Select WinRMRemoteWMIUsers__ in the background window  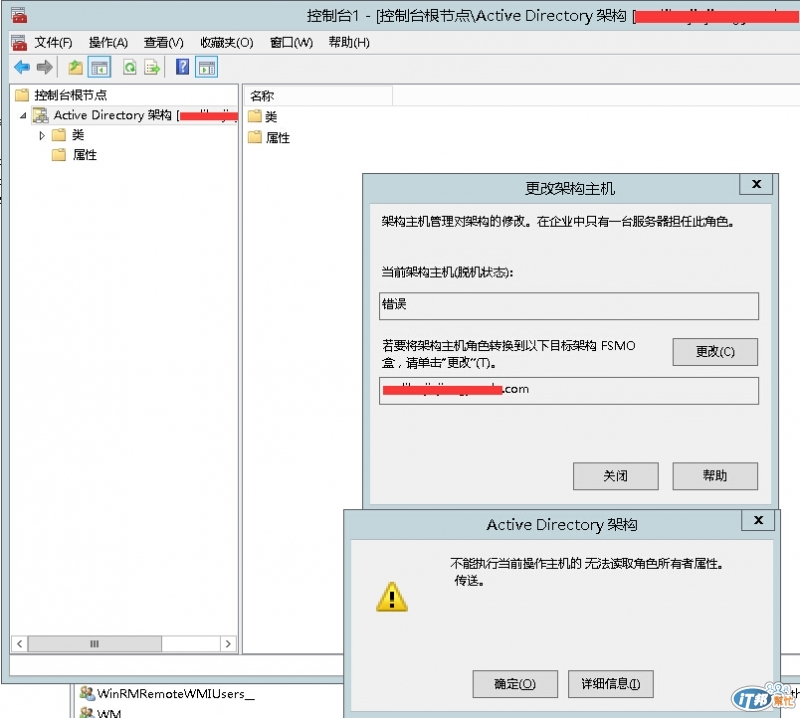click(167, 694)
